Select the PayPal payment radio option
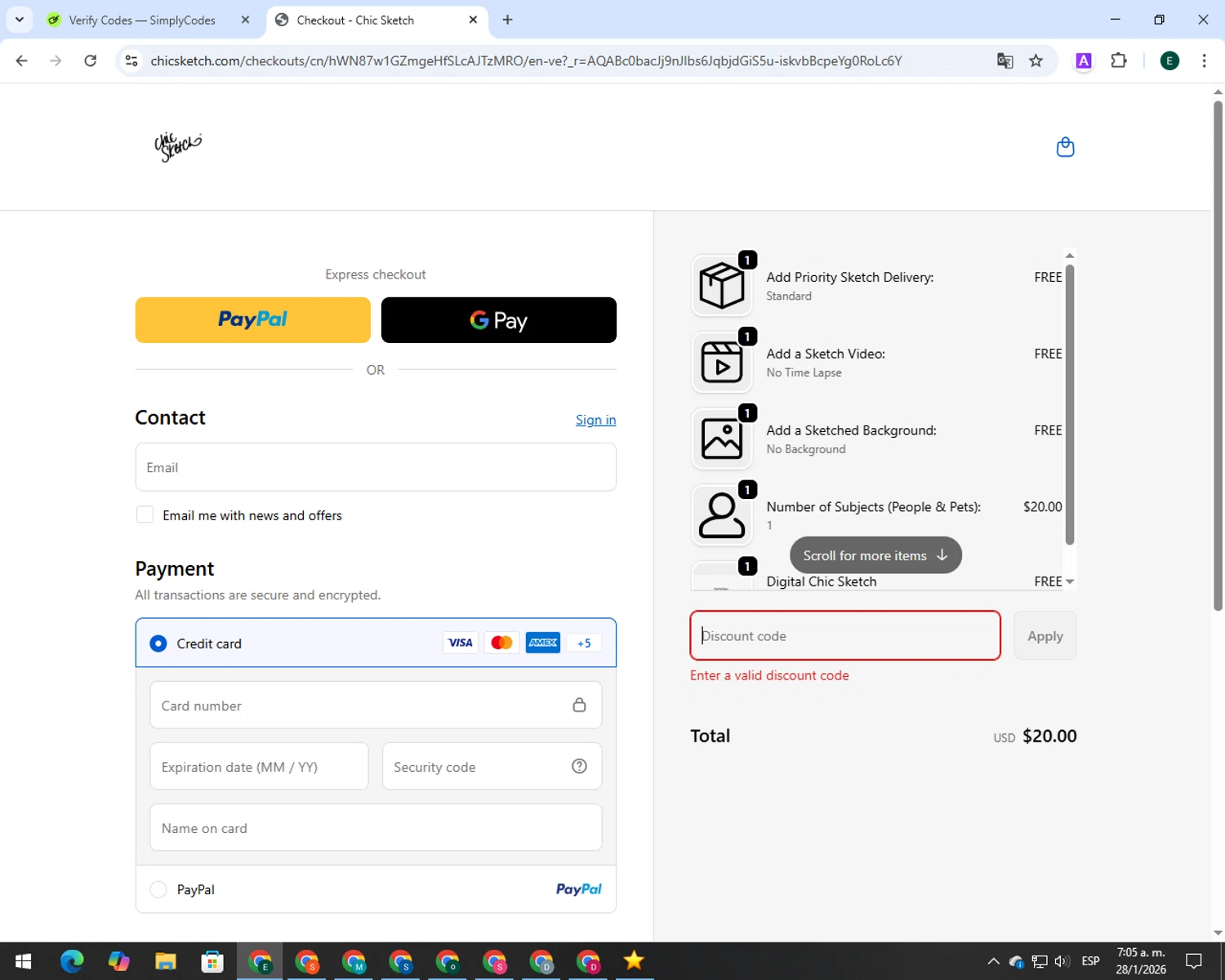 point(158,889)
